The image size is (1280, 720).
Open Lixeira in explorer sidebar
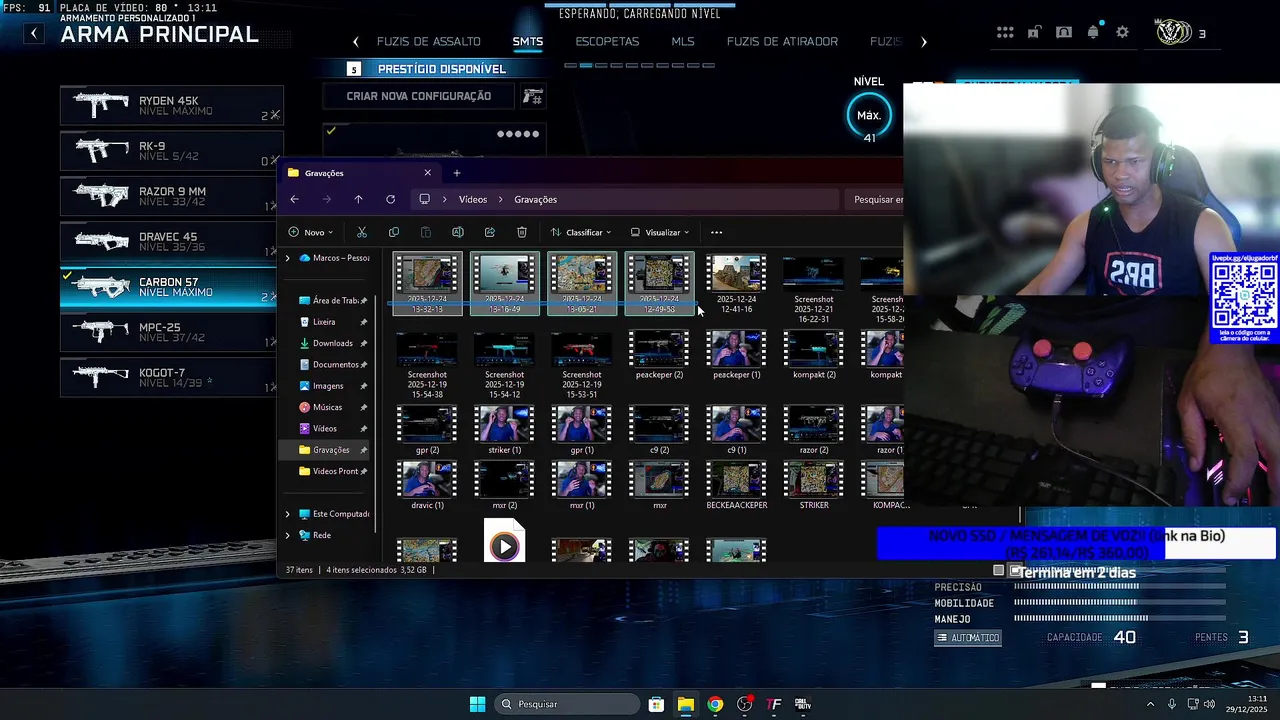(x=323, y=322)
